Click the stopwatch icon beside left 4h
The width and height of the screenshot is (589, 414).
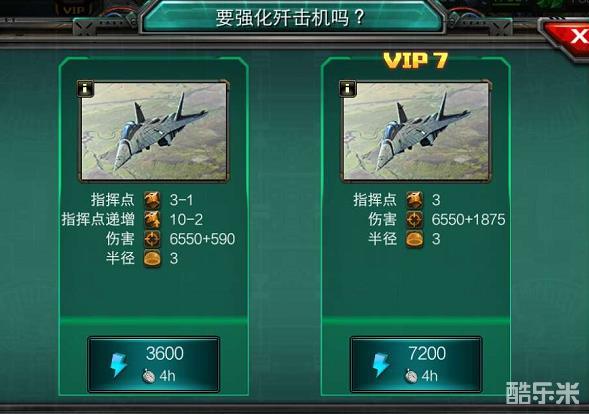[149, 376]
